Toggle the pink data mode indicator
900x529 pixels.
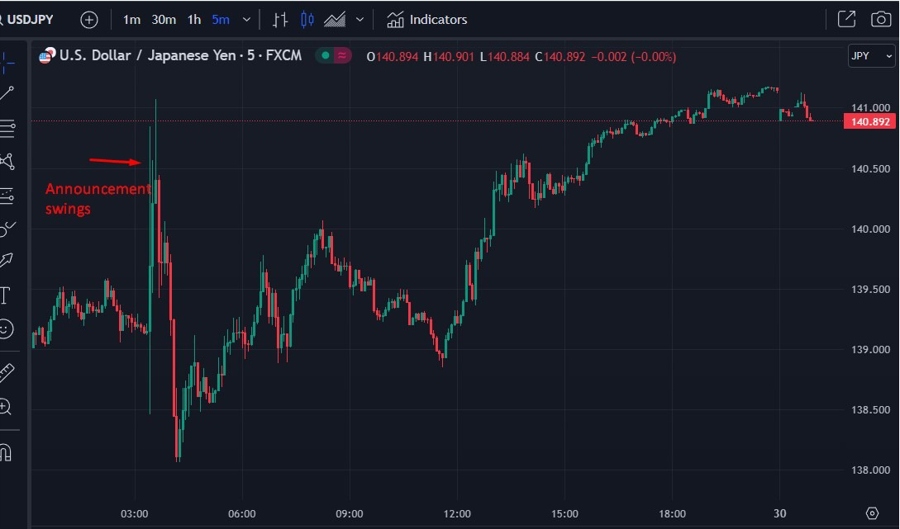(342, 56)
